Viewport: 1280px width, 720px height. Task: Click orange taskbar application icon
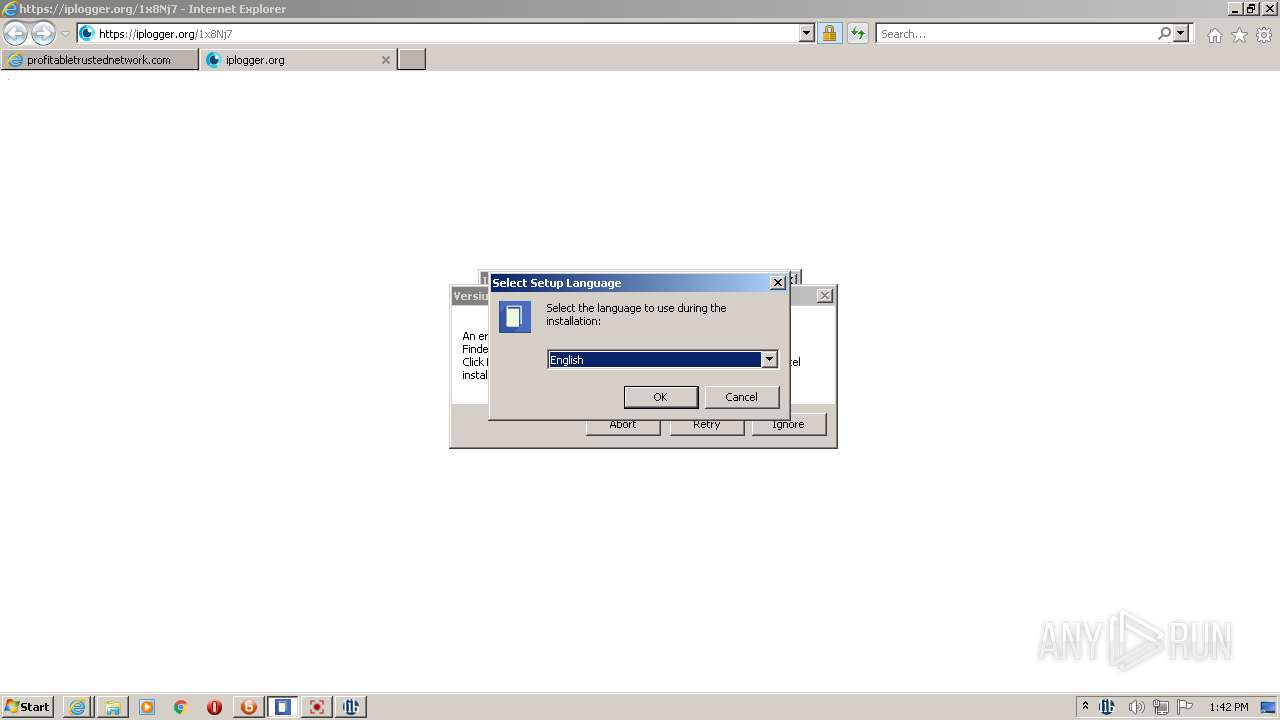tap(249, 707)
